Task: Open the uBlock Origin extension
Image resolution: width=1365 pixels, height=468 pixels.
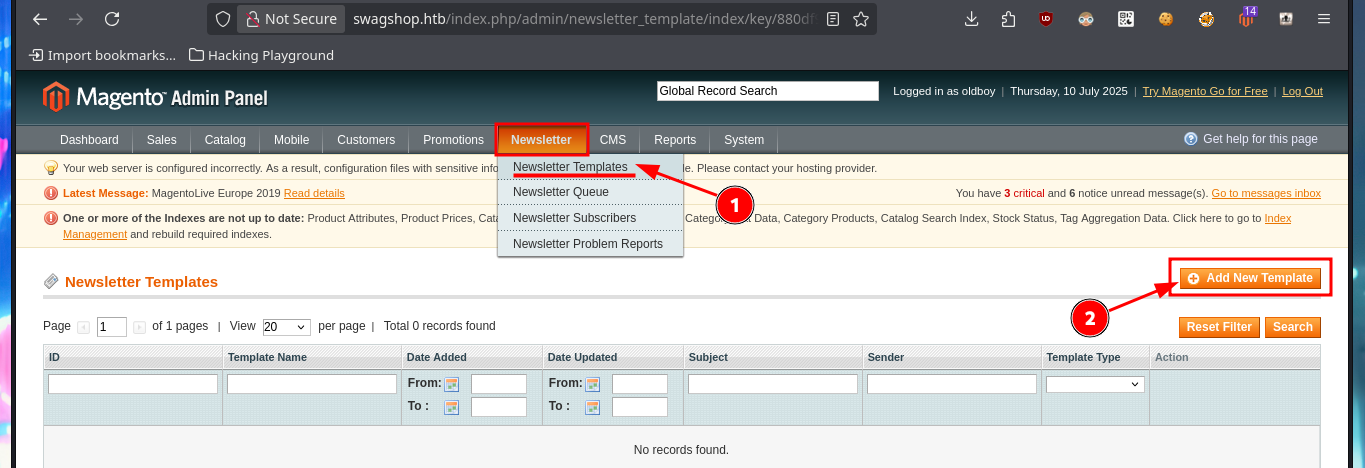Action: pos(1046,19)
